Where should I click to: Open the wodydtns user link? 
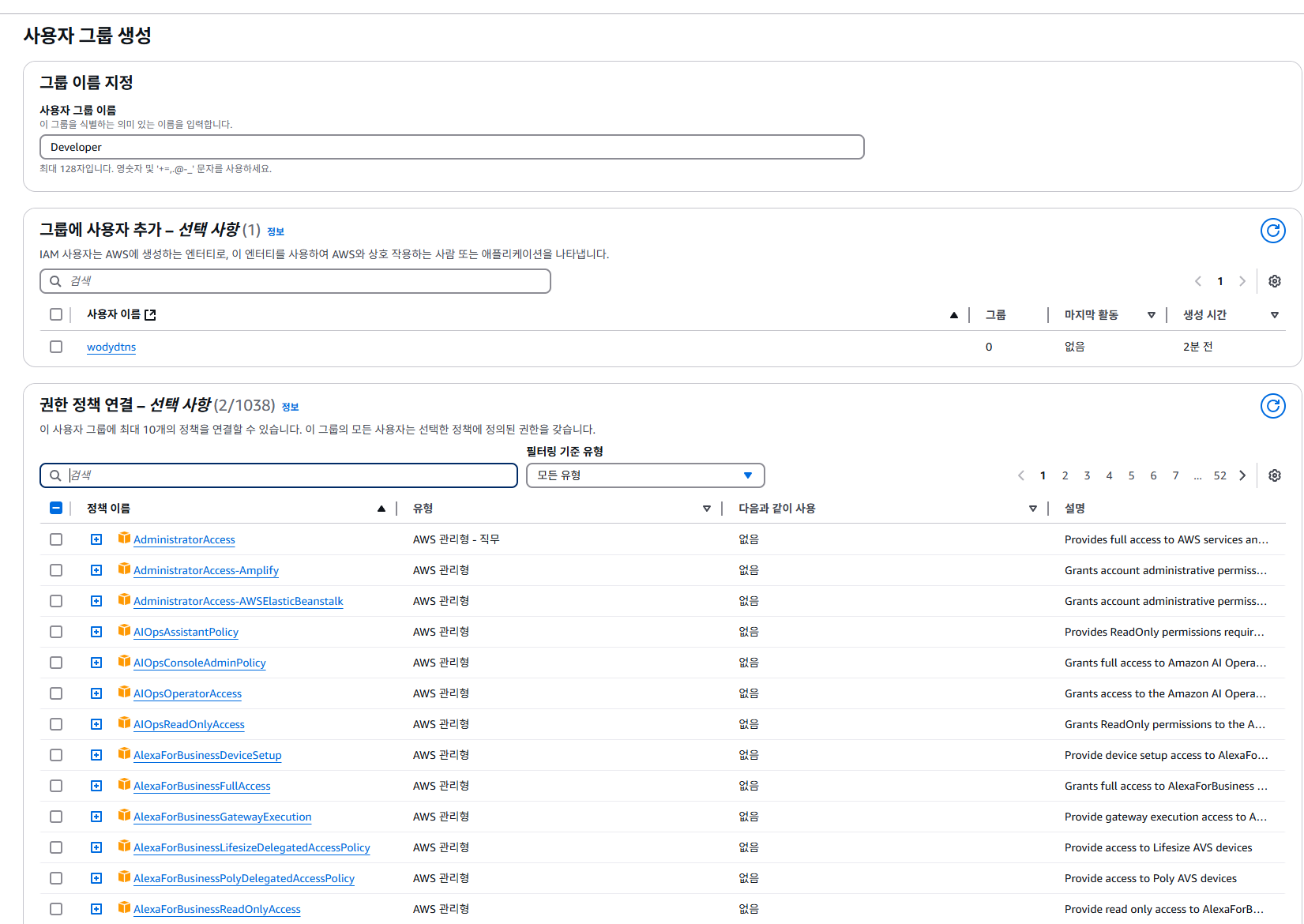(111, 347)
